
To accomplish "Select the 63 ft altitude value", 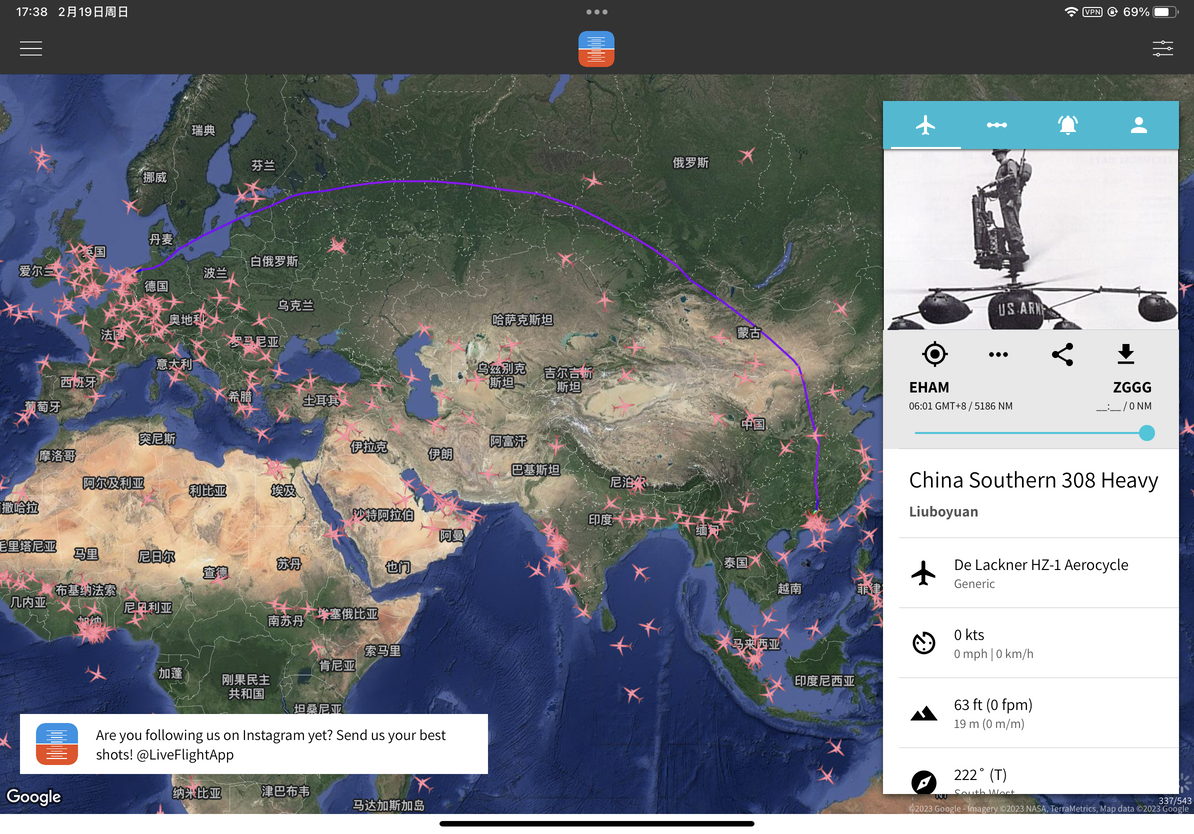I will coord(993,705).
